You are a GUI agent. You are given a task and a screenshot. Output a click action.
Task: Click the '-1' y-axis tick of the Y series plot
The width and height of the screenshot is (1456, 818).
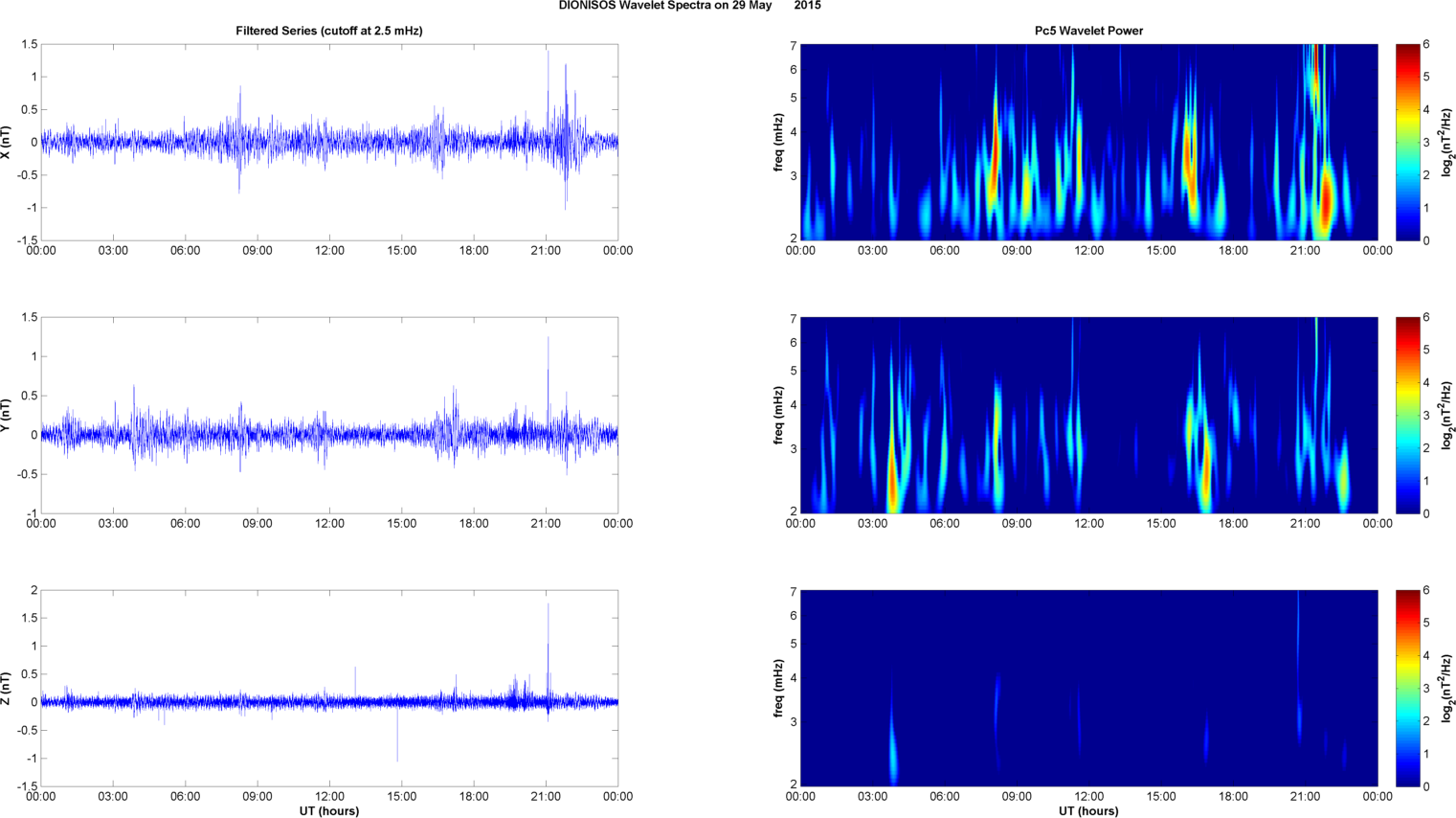(x=33, y=513)
